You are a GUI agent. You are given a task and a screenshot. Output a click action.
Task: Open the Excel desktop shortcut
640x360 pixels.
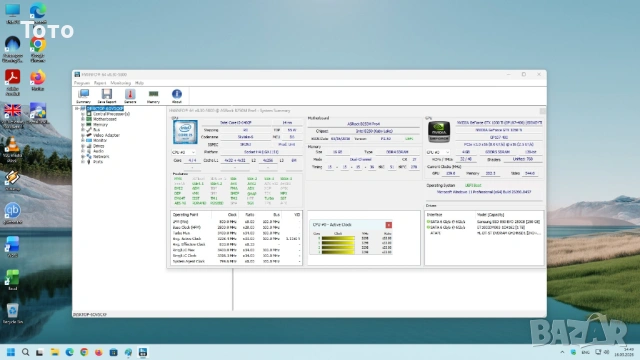[12, 280]
